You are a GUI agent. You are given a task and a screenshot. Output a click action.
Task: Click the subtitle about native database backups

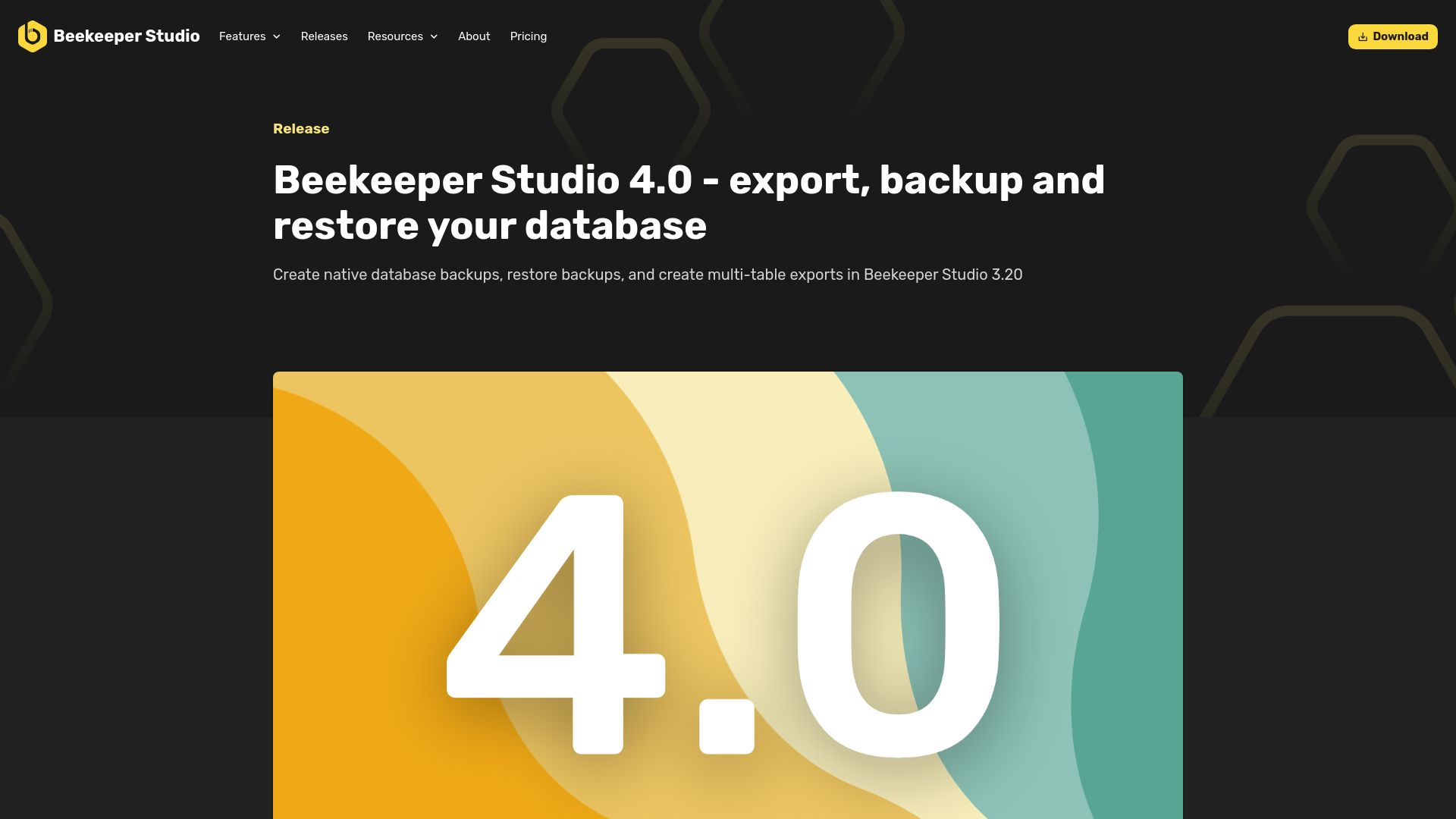point(648,275)
